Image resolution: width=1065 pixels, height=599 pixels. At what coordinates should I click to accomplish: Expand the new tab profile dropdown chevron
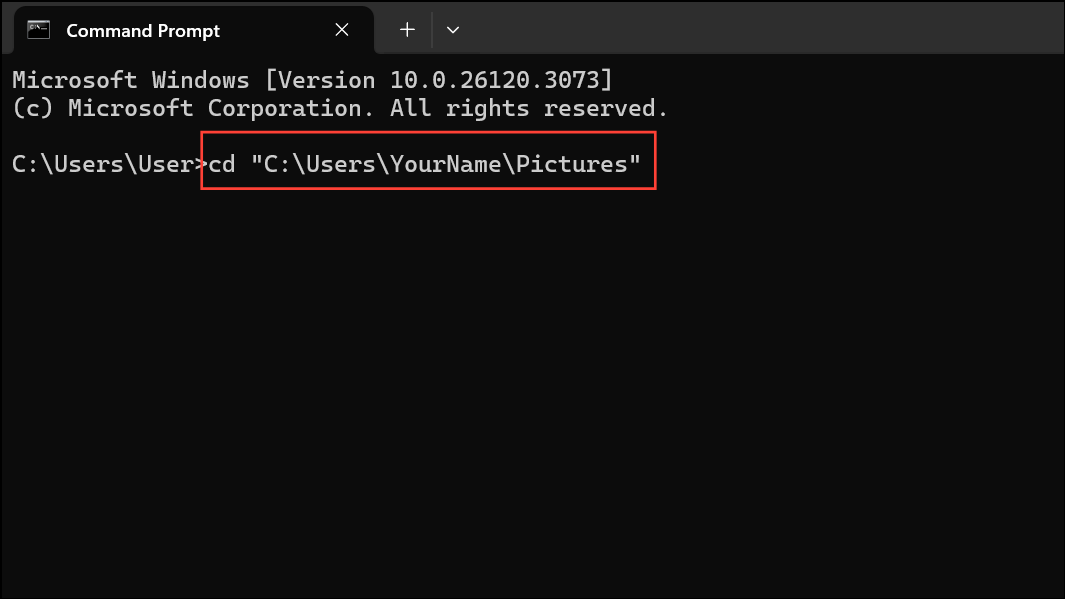click(453, 30)
